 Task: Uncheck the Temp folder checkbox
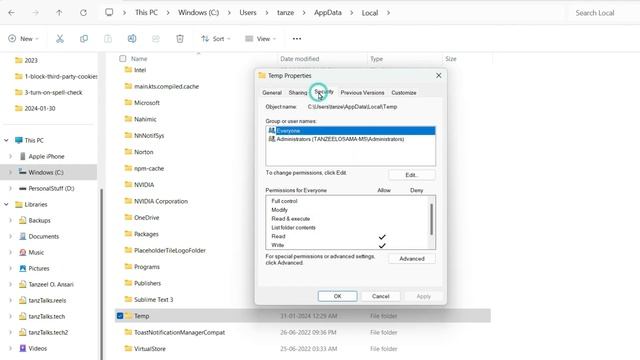pos(120,316)
